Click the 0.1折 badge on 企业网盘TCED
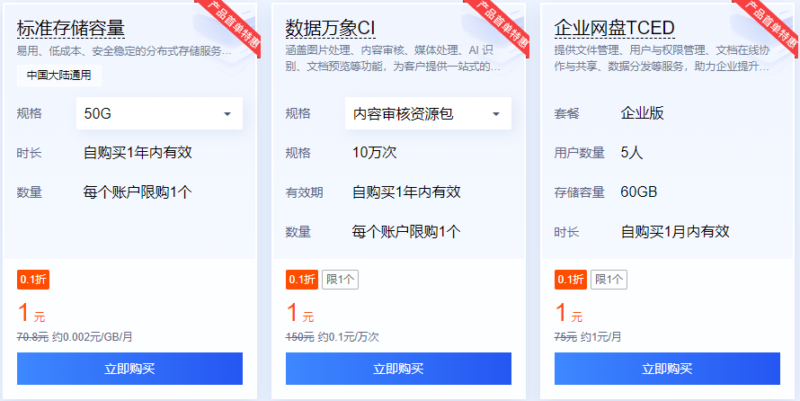 pyautogui.click(x=570, y=280)
